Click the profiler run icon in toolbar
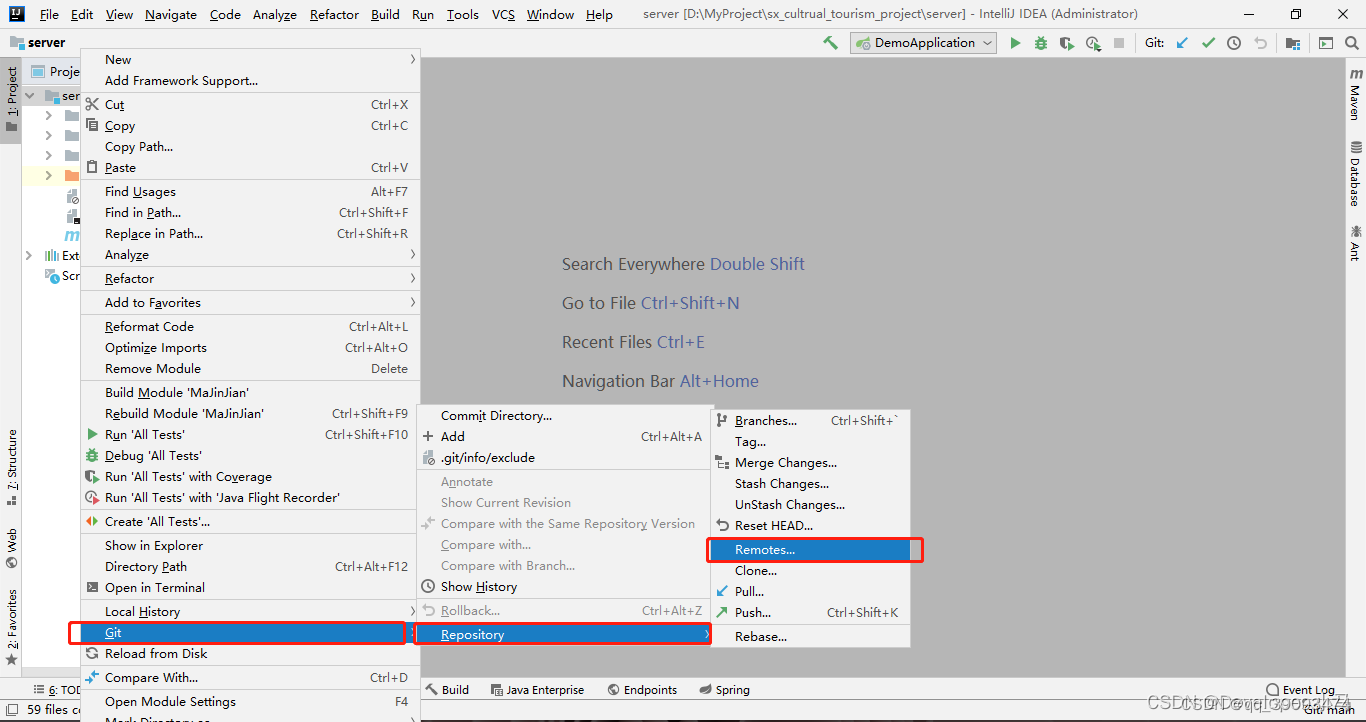 coord(1093,43)
